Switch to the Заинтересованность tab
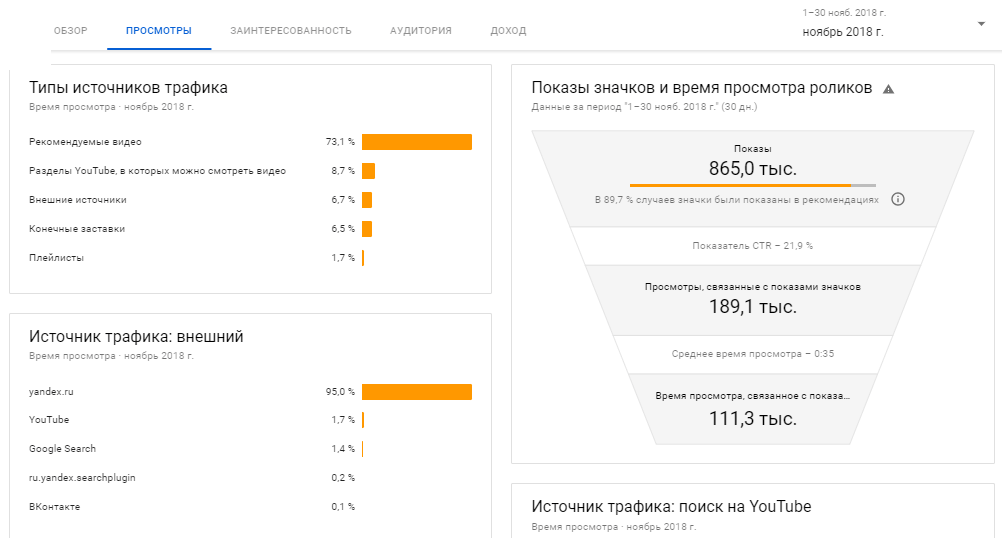 (290, 31)
